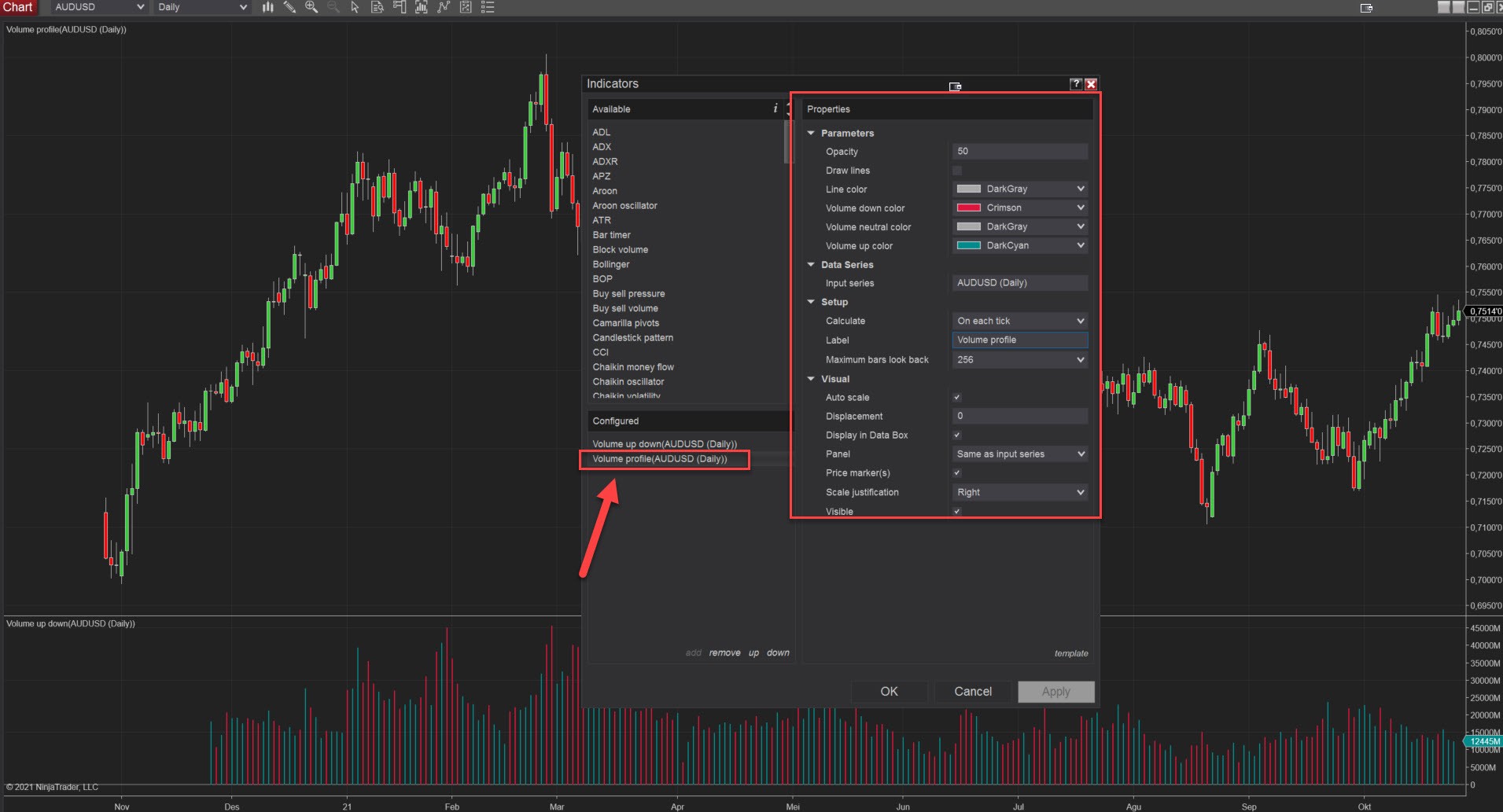Viewport: 1503px width, 812px height.
Task: Select the cursor pointer tool
Action: (355, 7)
